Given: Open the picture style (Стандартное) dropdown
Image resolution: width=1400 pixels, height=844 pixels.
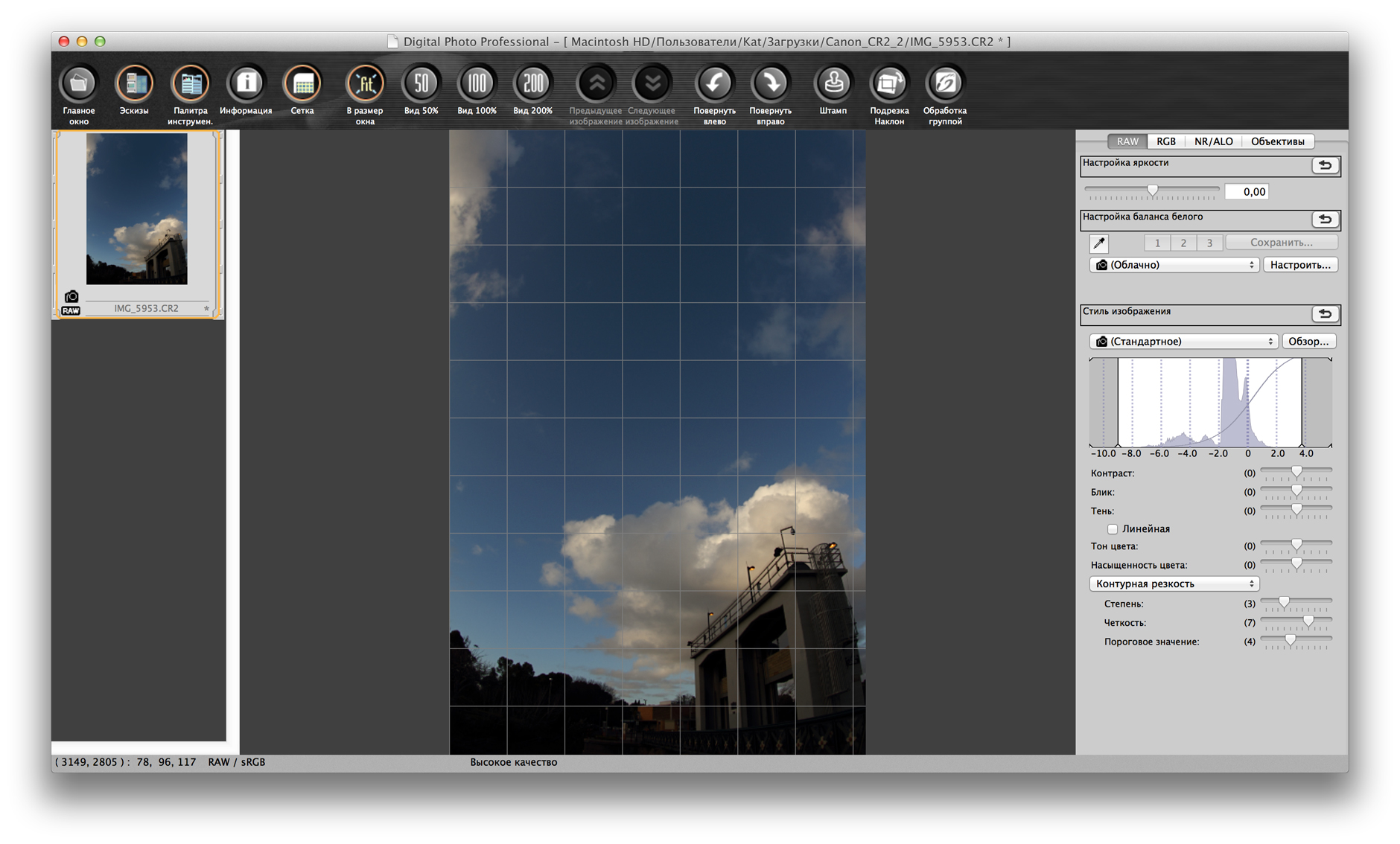Looking at the screenshot, I should tap(1183, 342).
